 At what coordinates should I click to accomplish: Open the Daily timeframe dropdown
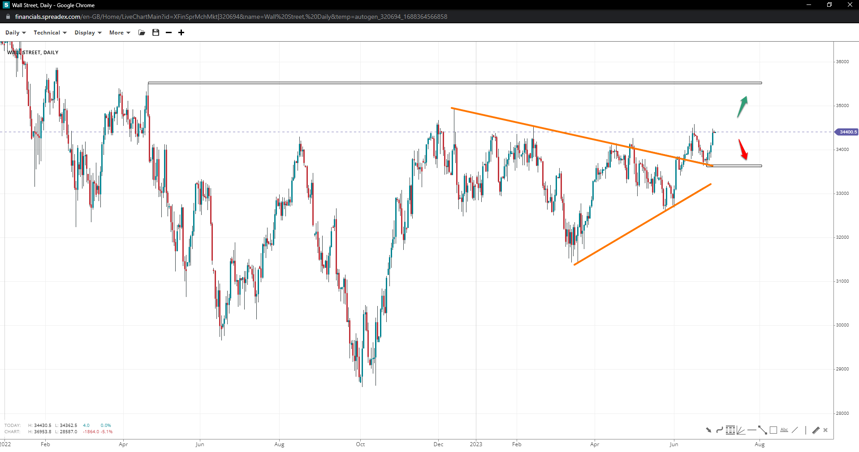pos(15,33)
